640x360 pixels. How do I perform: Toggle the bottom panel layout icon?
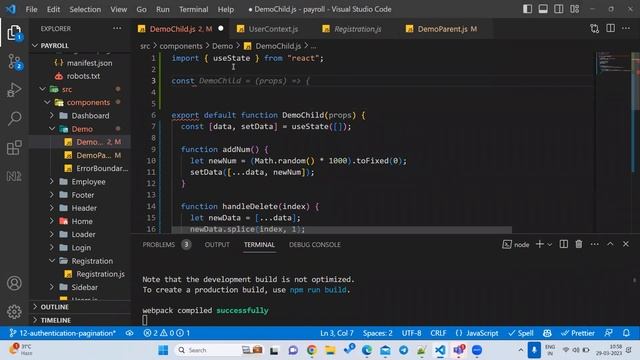543,9
